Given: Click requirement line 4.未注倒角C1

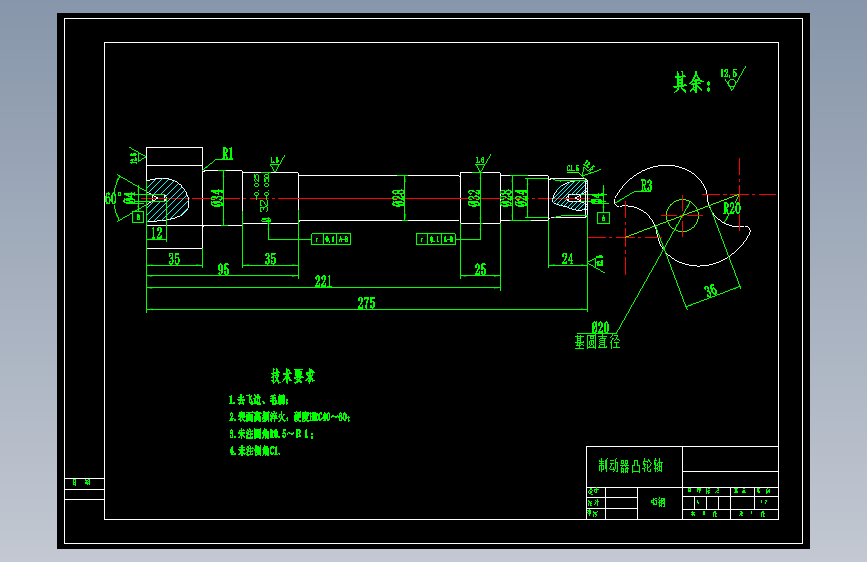Looking at the screenshot, I should (x=255, y=451).
